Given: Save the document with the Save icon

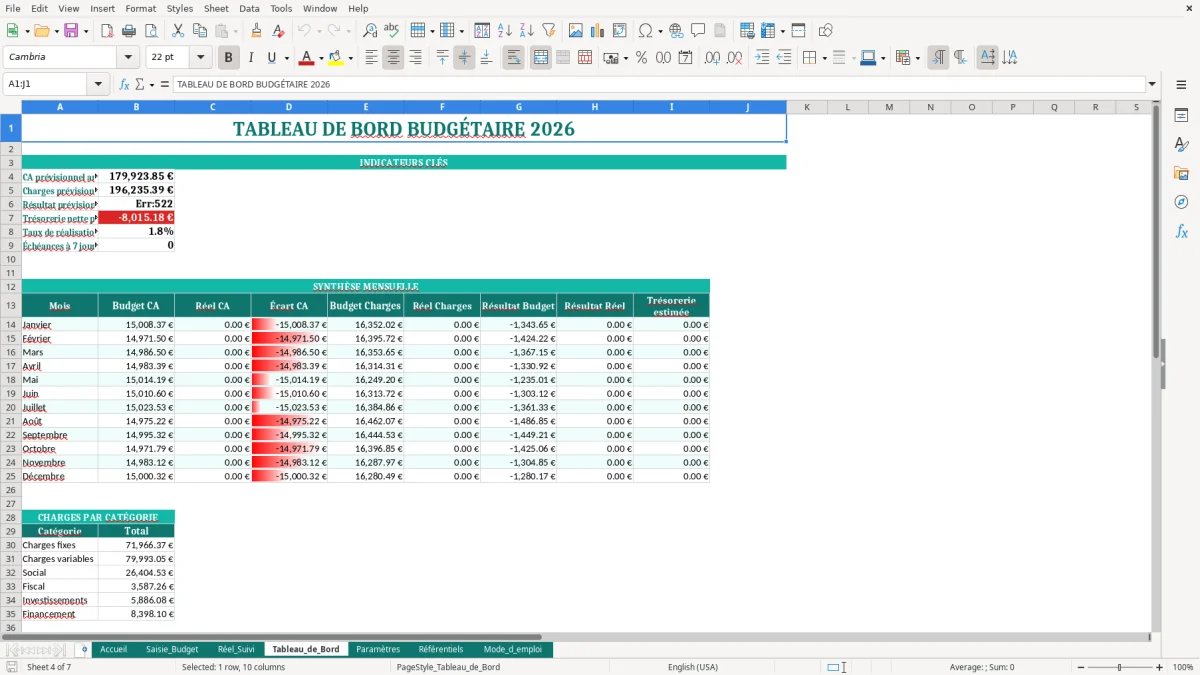Looking at the screenshot, I should click(x=71, y=31).
